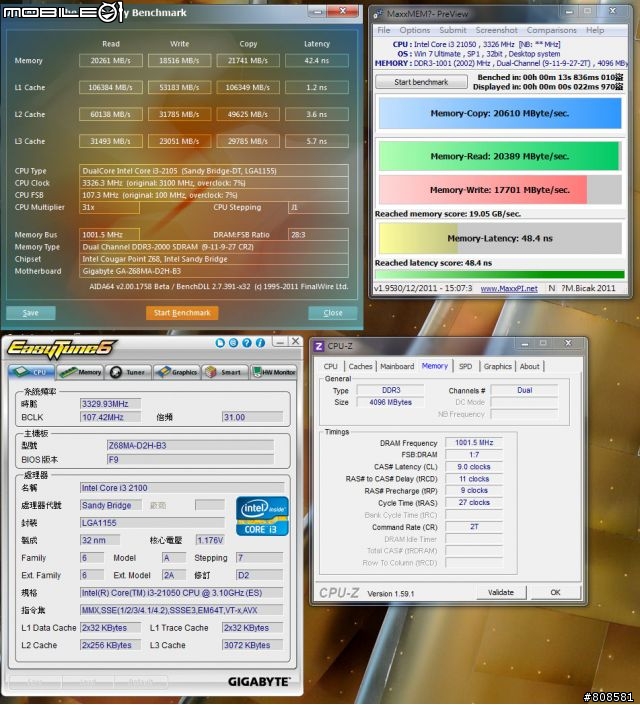This screenshot has width=640, height=705.
Task: Switch to the Mainboard tab in CPU-Z
Action: [x=397, y=366]
